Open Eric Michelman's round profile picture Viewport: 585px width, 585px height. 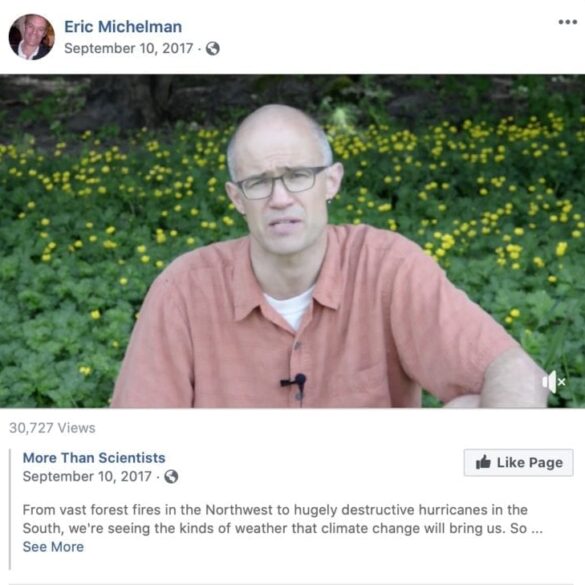[x=32, y=37]
